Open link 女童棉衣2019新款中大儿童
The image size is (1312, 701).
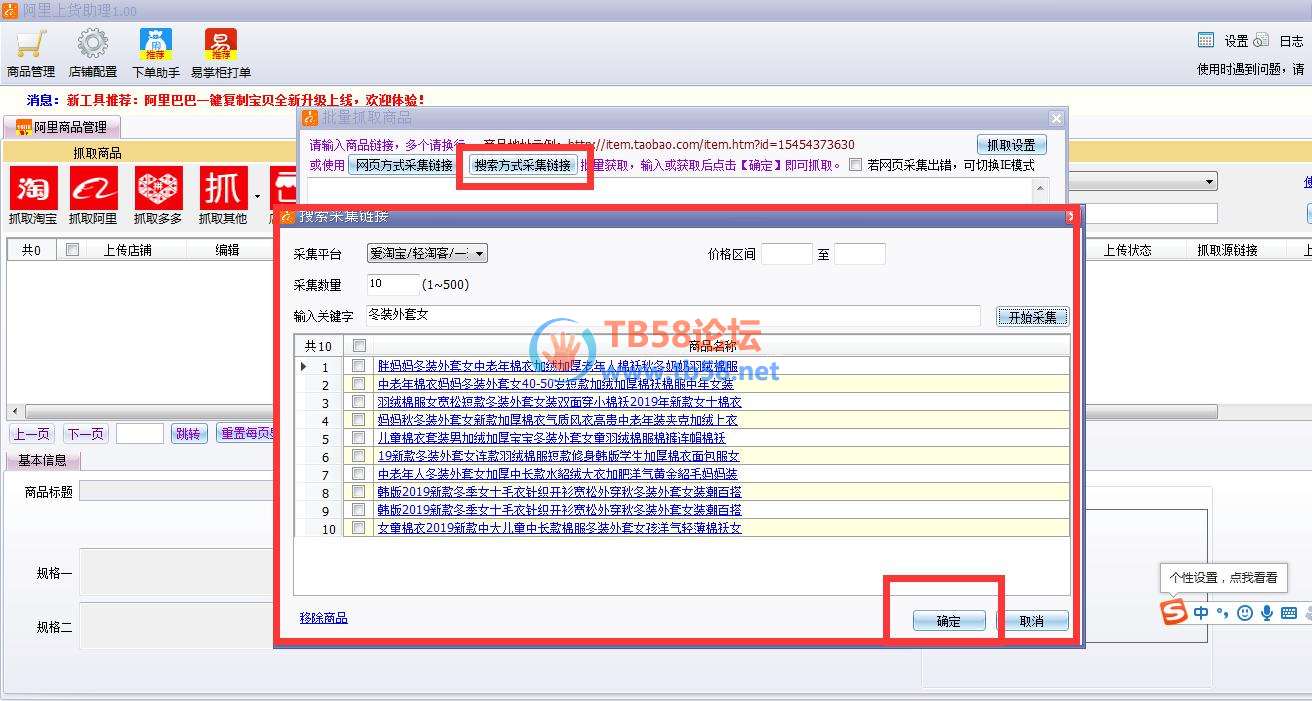(x=559, y=528)
